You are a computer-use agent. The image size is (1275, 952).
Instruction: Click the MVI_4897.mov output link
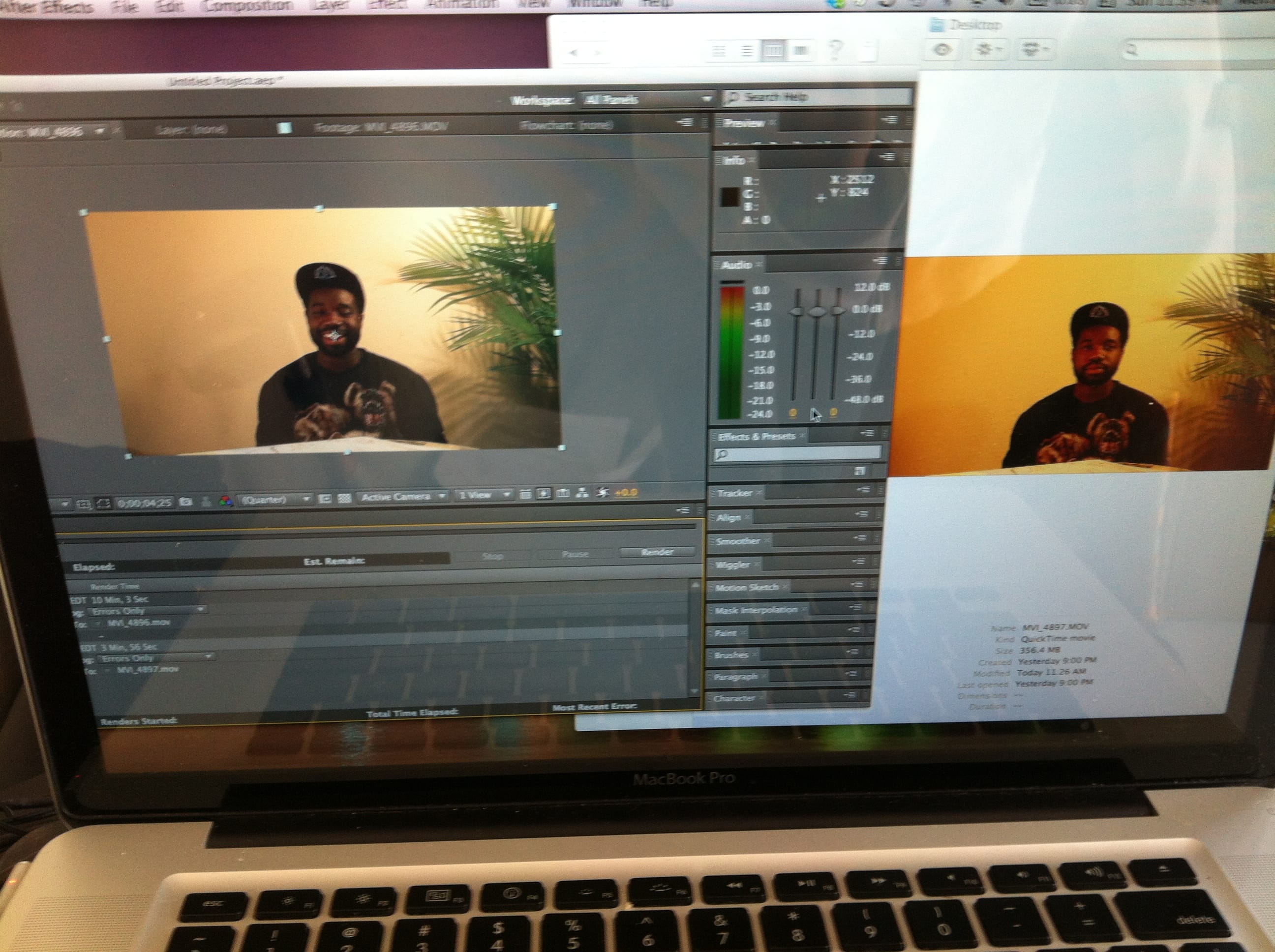coord(148,670)
